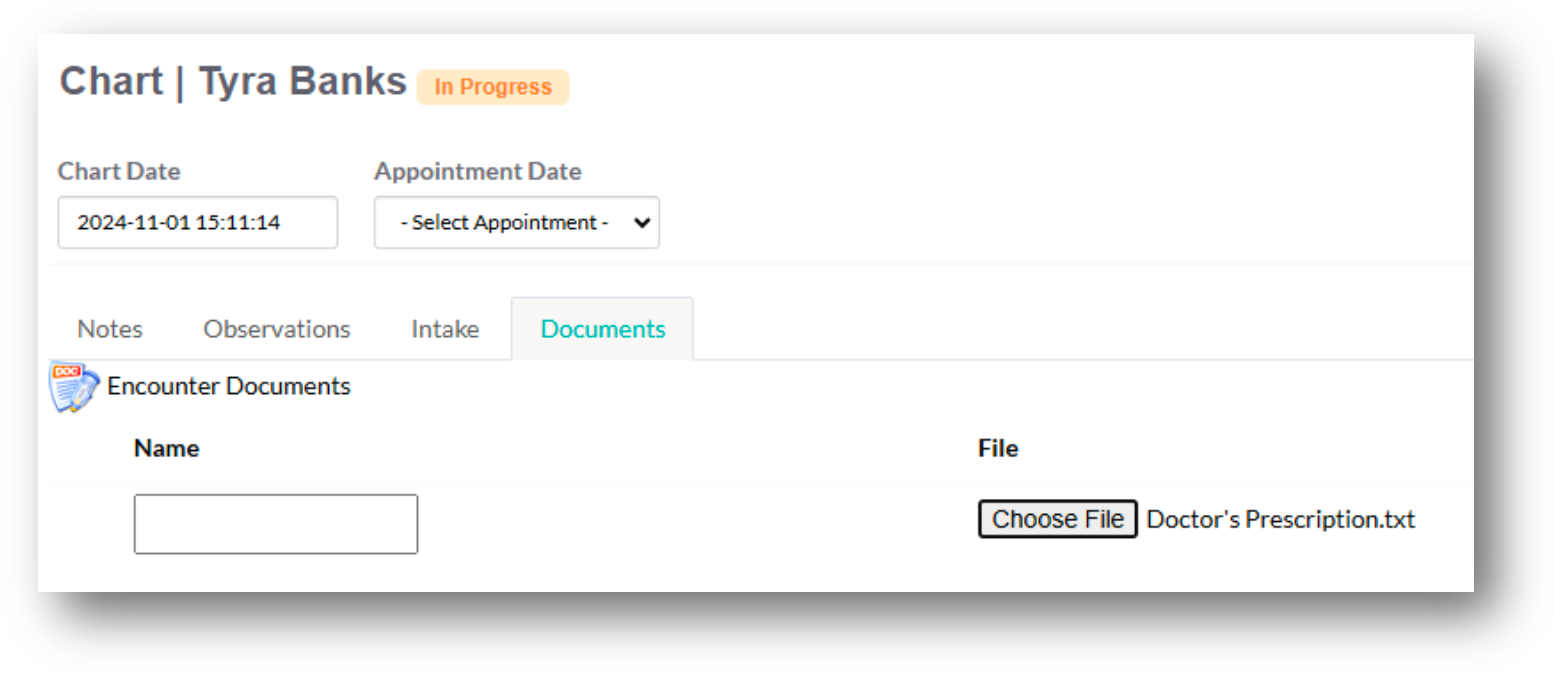Screen dimensions: 1554x688
Task: Click the Chart Date label
Action: (x=119, y=171)
